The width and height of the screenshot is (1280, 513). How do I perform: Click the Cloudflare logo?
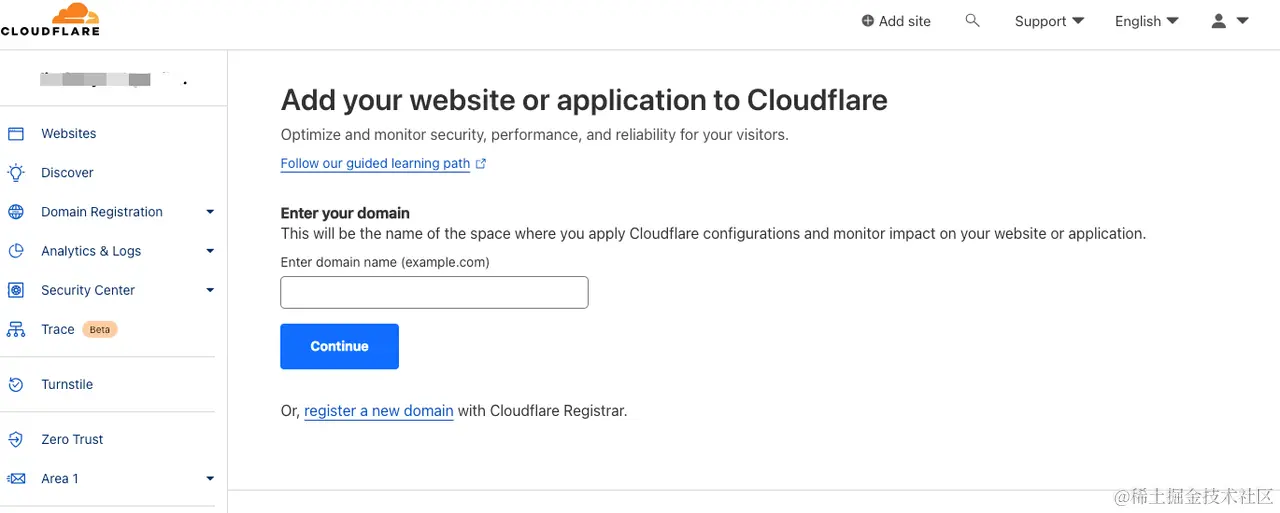point(50,20)
